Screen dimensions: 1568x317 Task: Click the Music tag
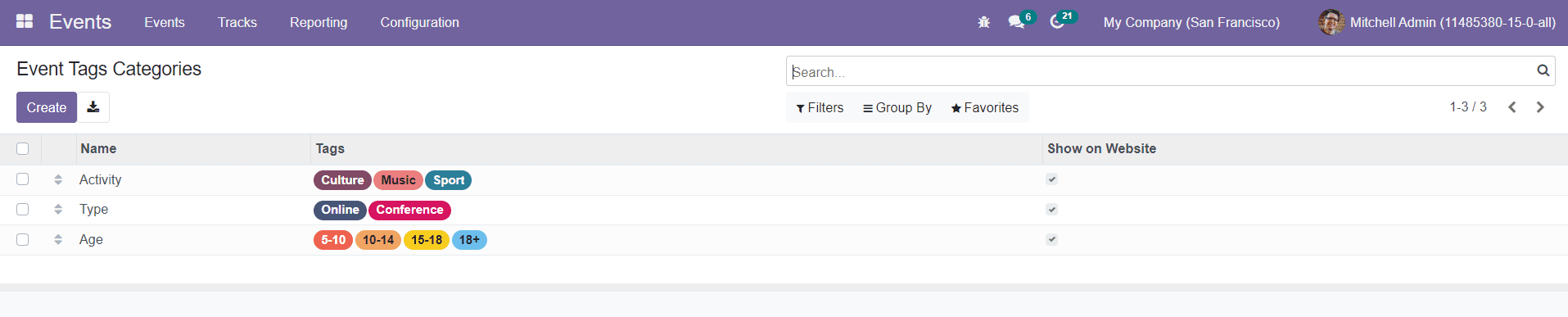tap(399, 180)
